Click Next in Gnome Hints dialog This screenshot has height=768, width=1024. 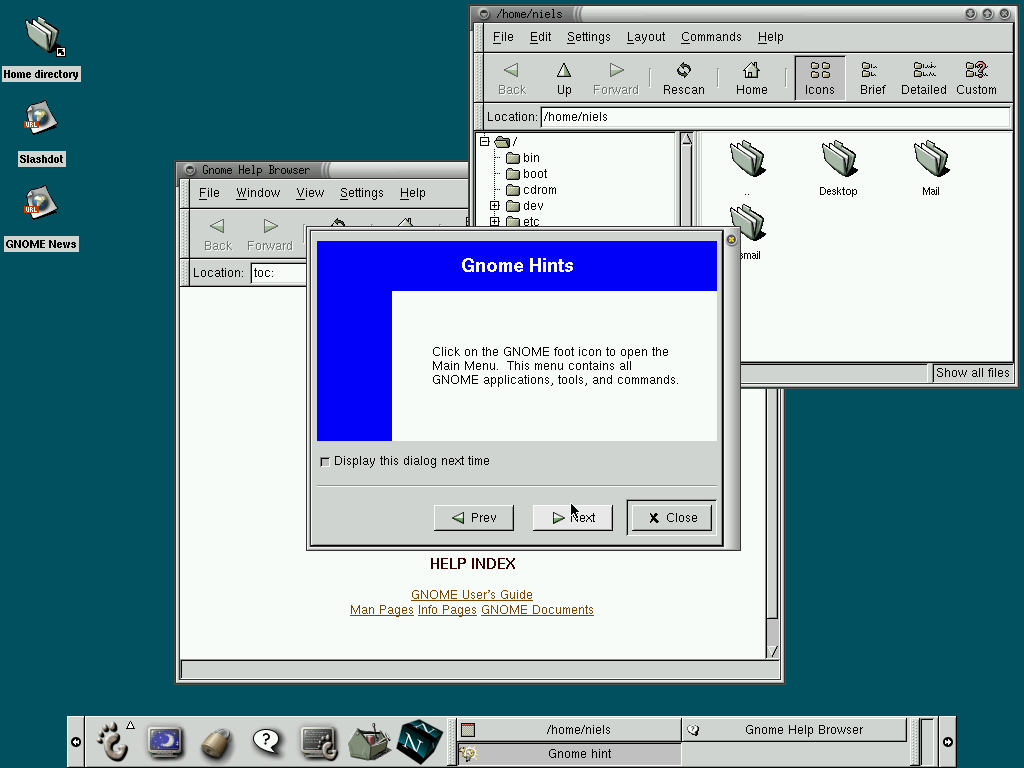click(572, 518)
